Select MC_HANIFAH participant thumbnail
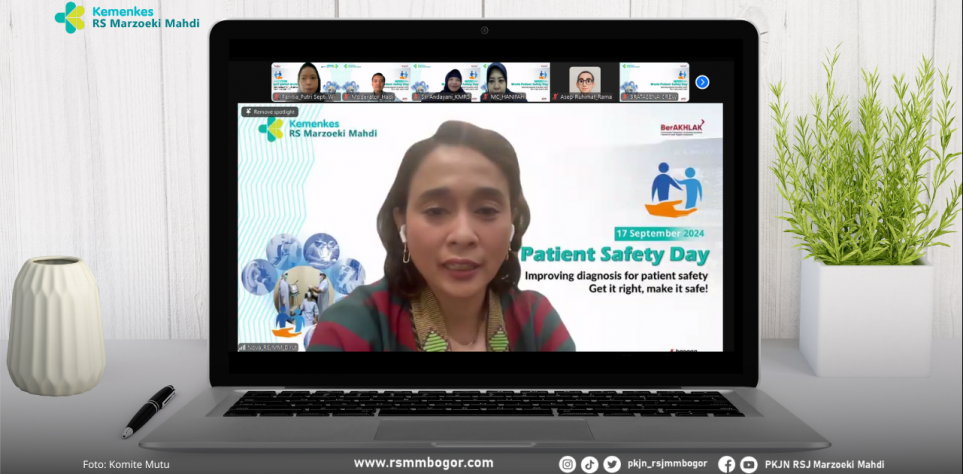Image resolution: width=963 pixels, height=474 pixels. 515,82
